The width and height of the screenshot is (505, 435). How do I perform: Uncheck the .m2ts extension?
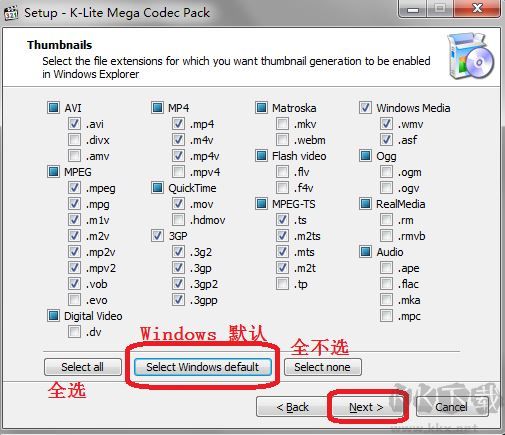tap(282, 236)
